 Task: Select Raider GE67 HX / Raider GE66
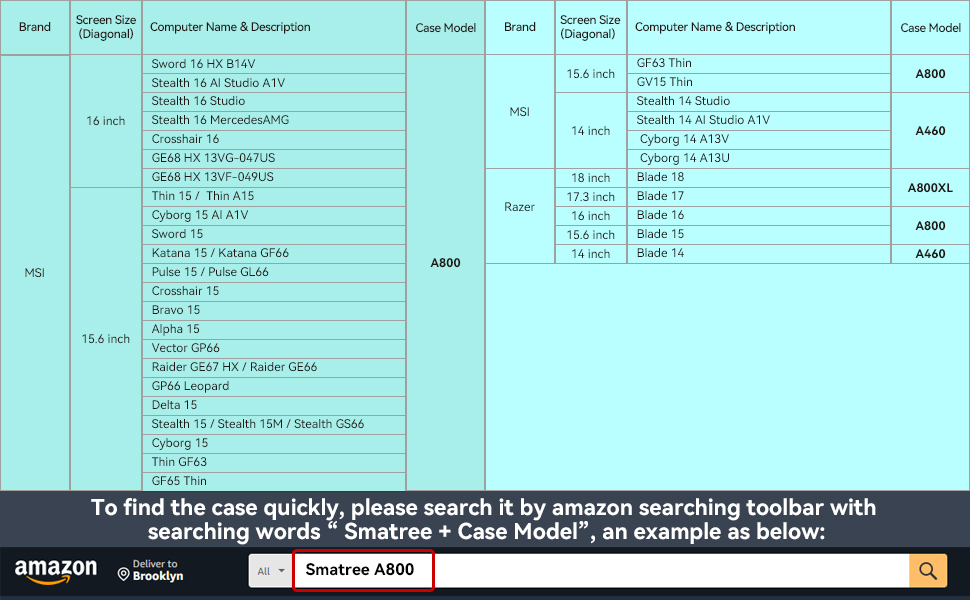tap(273, 368)
